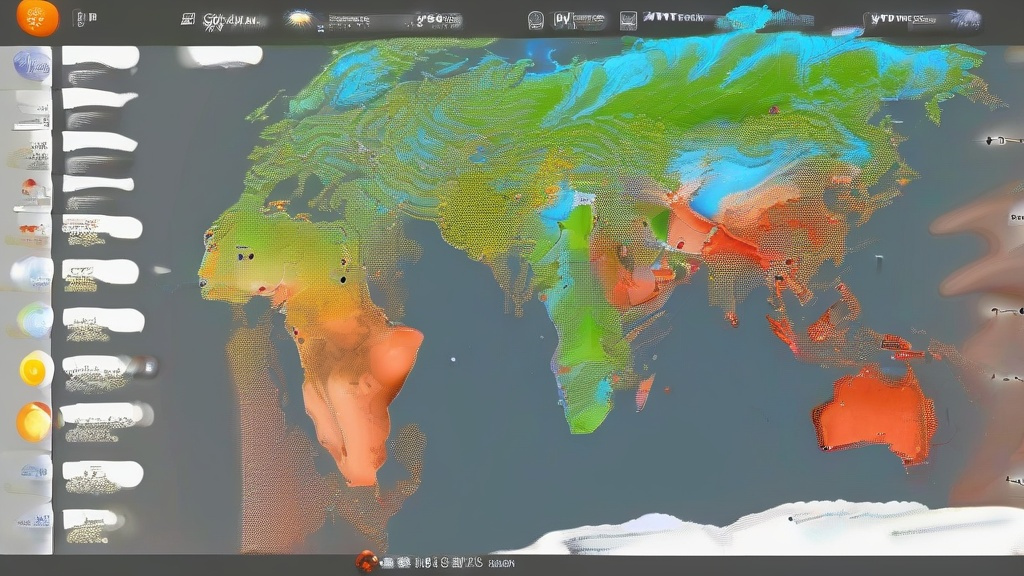Open the top bar menu starting with 'G'
Image resolution: width=1024 pixels, height=576 pixels.
point(230,20)
